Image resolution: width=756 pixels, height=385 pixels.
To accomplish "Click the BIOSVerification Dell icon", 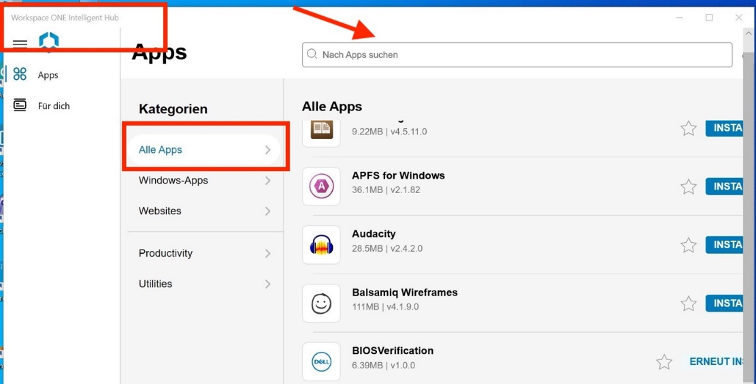I will (322, 361).
